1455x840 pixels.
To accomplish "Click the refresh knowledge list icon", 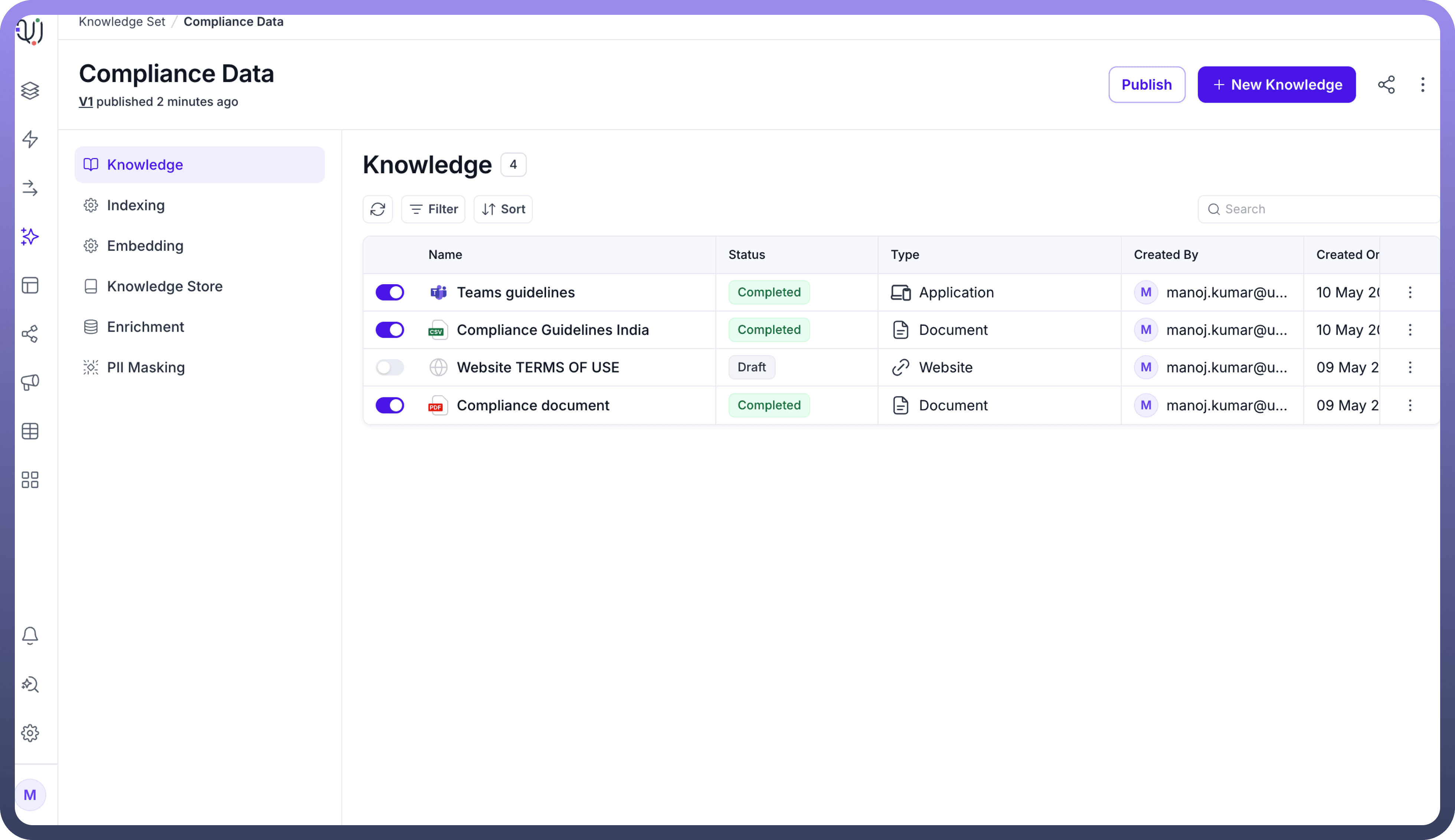I will [377, 209].
